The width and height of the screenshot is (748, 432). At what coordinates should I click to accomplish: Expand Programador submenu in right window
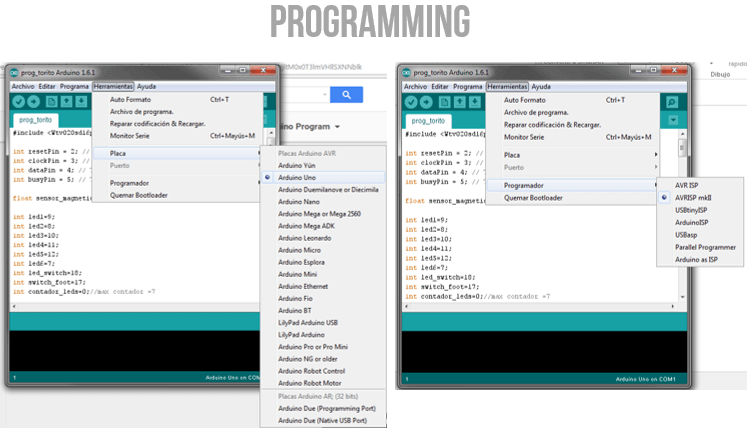tap(571, 185)
